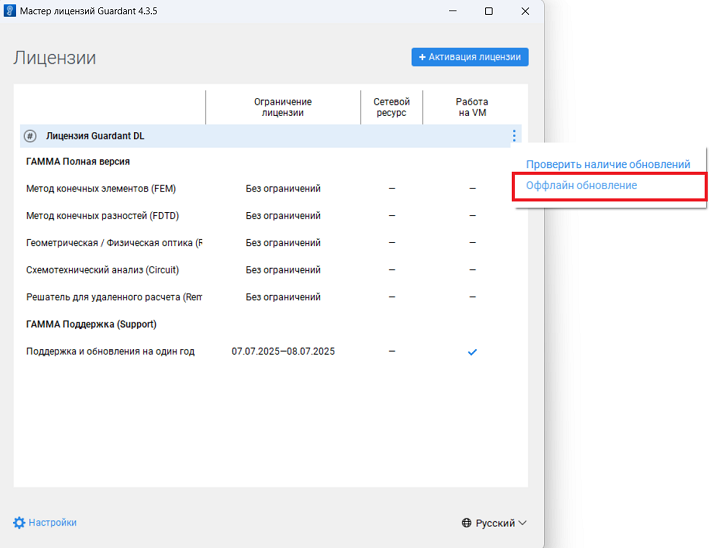Click the Ограничение лицензии column header

point(282,107)
